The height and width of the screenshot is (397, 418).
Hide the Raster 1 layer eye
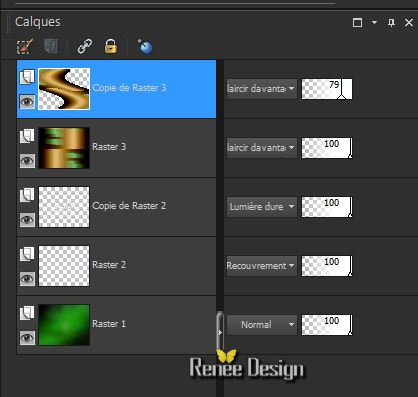coord(27,338)
